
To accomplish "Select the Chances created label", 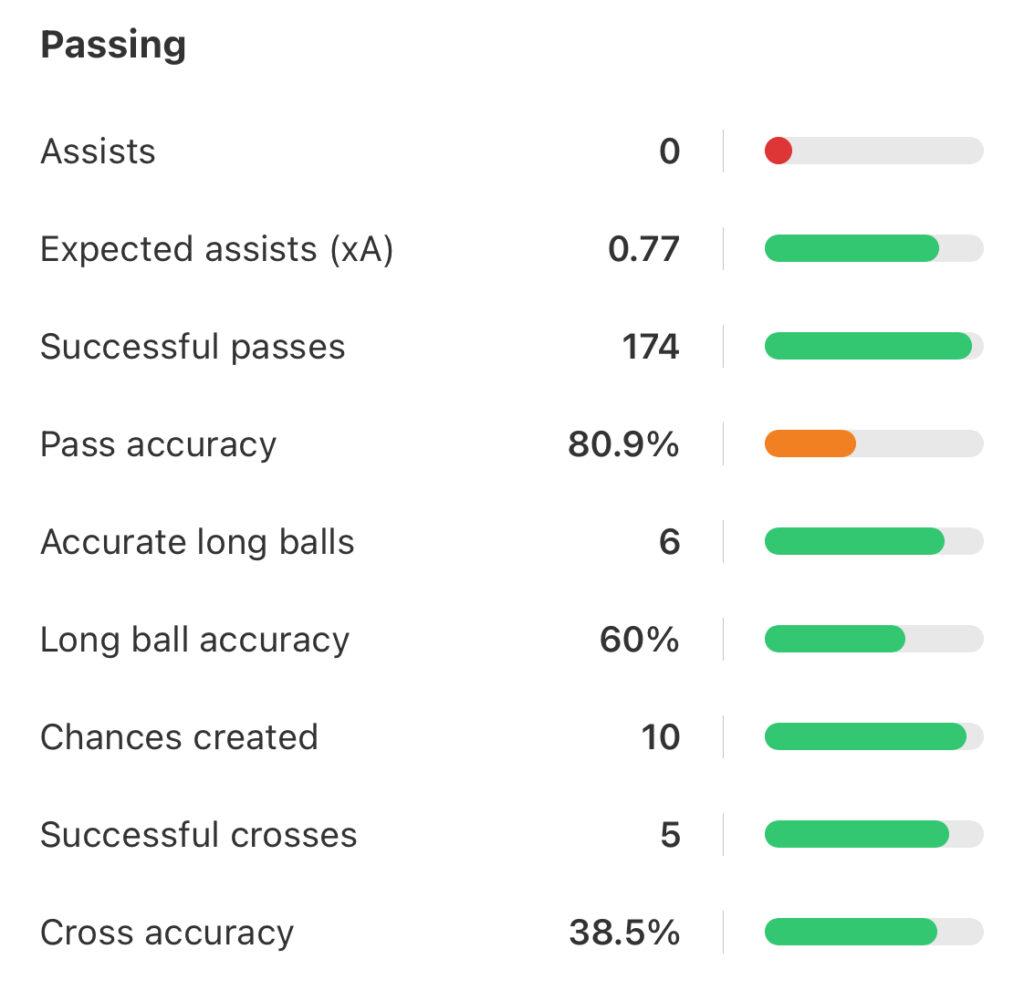I will [179, 738].
